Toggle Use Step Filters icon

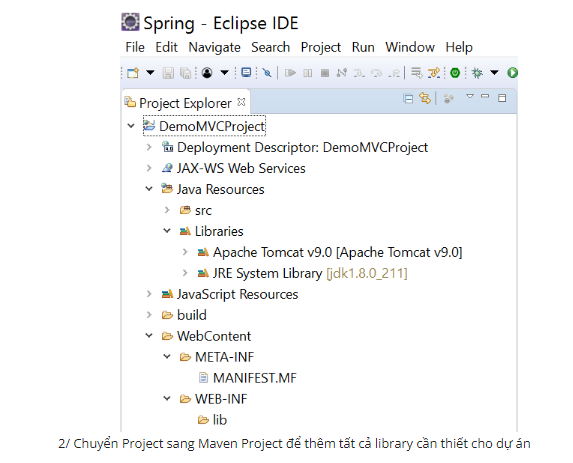click(434, 73)
